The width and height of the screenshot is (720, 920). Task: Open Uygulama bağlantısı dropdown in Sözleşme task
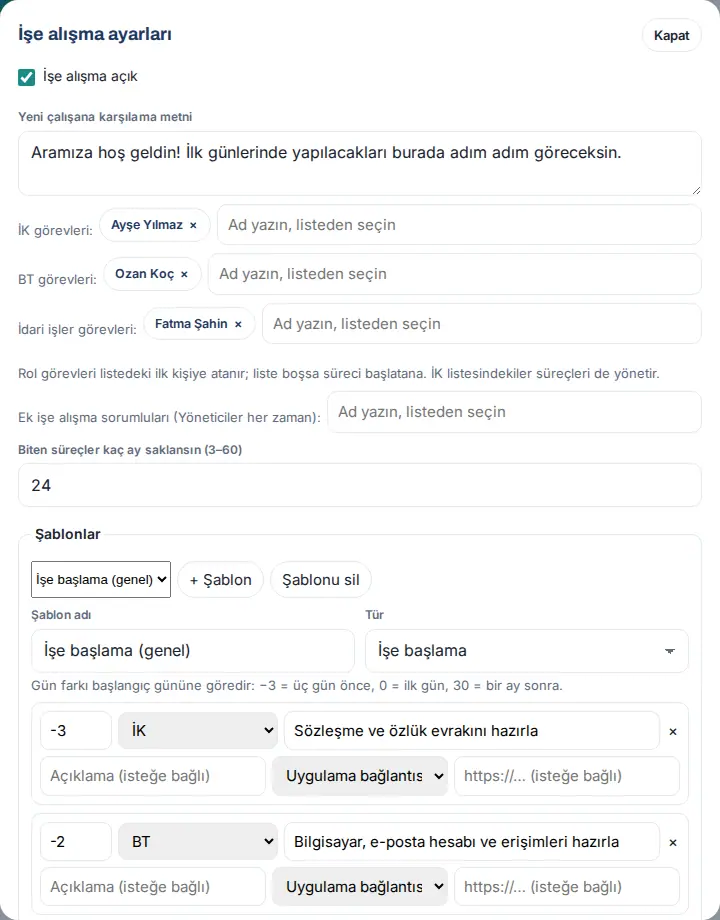(x=360, y=776)
